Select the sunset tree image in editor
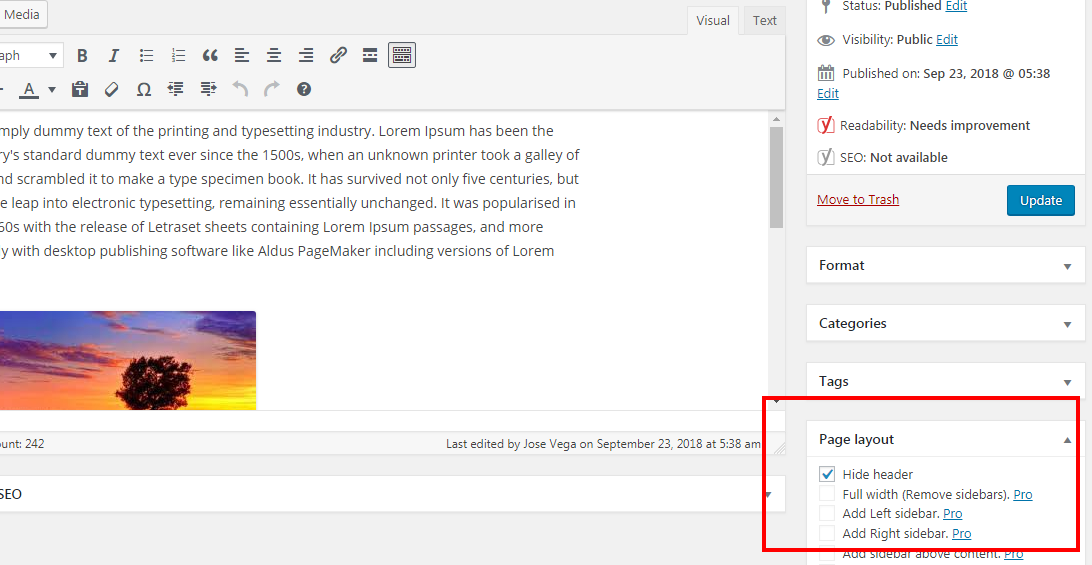 128,360
